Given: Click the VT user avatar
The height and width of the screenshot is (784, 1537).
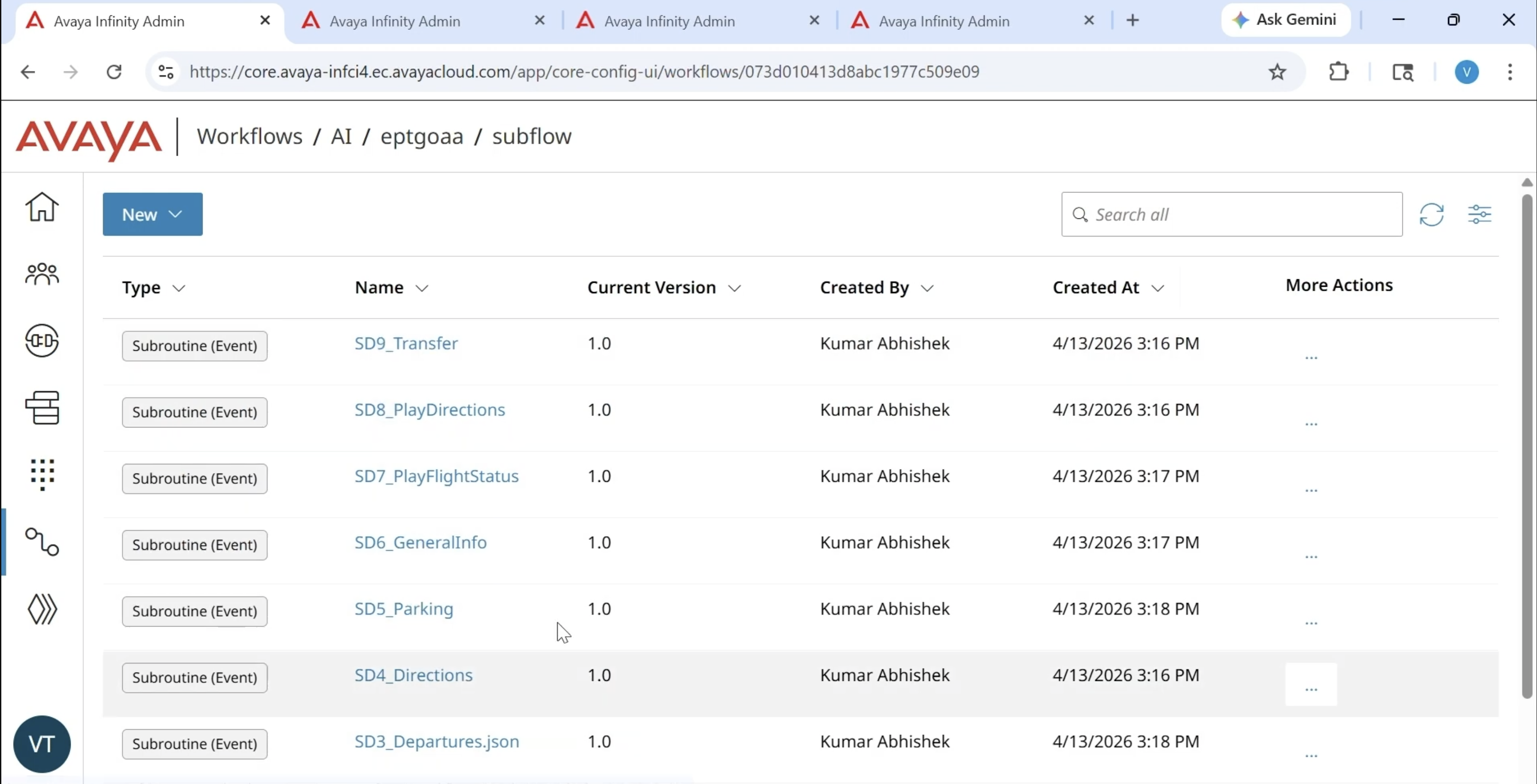Looking at the screenshot, I should tap(42, 744).
